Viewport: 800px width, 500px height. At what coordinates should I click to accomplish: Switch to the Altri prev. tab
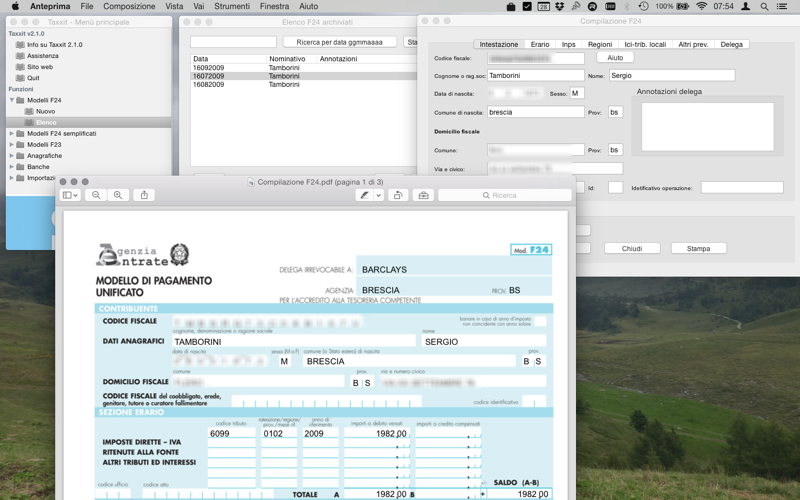[x=693, y=44]
